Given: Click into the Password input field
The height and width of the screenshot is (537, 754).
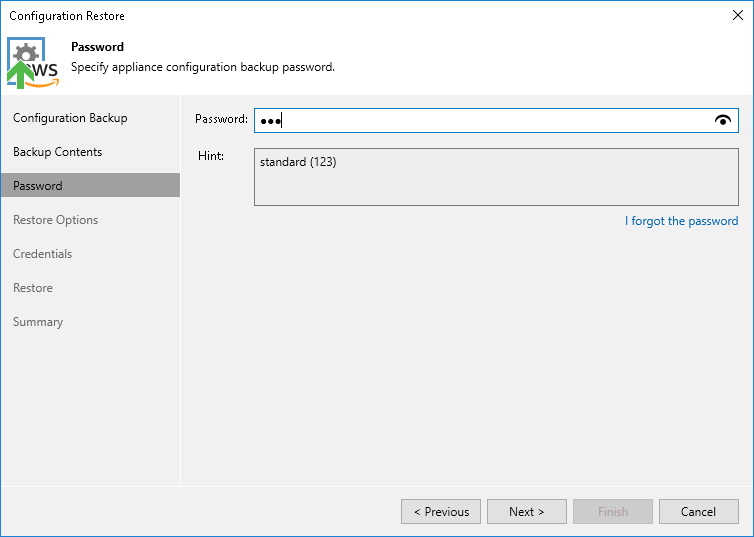Looking at the screenshot, I should pos(480,120).
